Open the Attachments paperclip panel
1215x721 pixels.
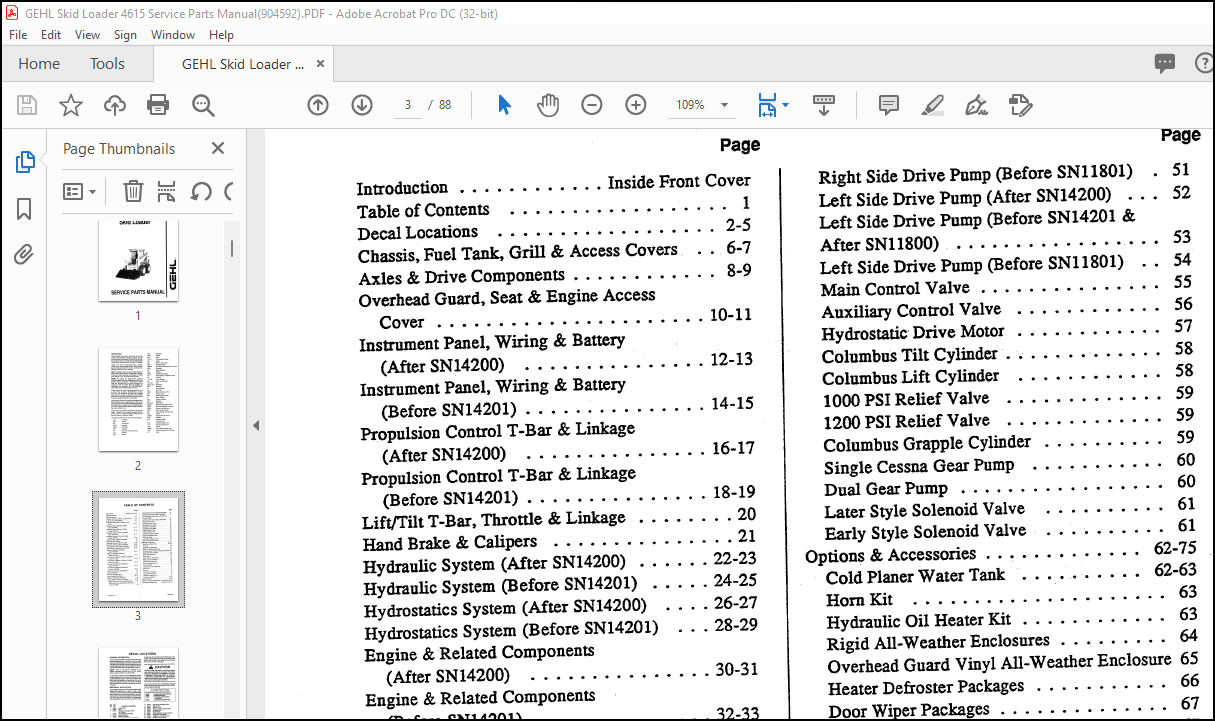pos(25,255)
